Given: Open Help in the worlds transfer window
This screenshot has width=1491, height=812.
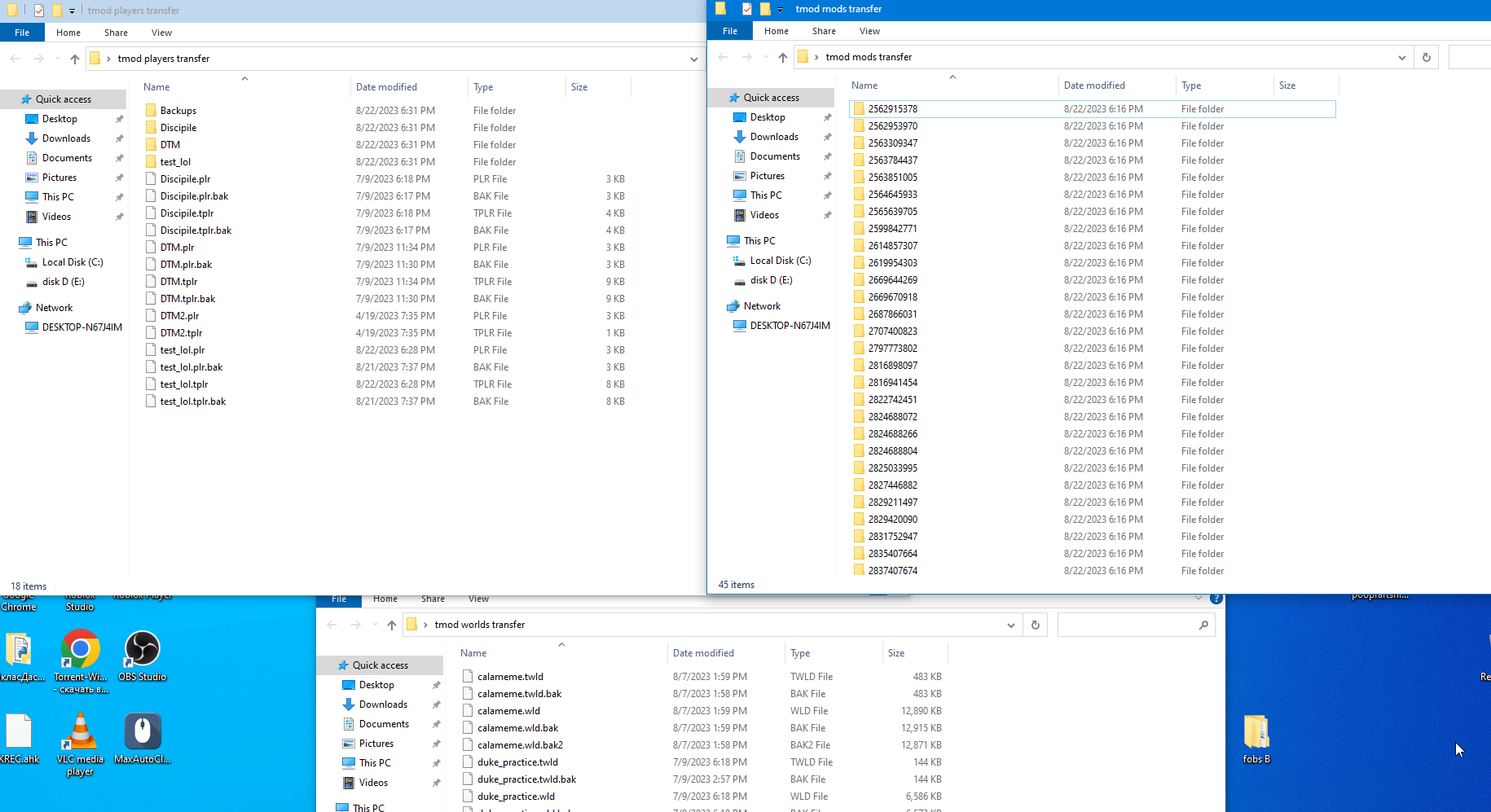Looking at the screenshot, I should tap(1216, 599).
